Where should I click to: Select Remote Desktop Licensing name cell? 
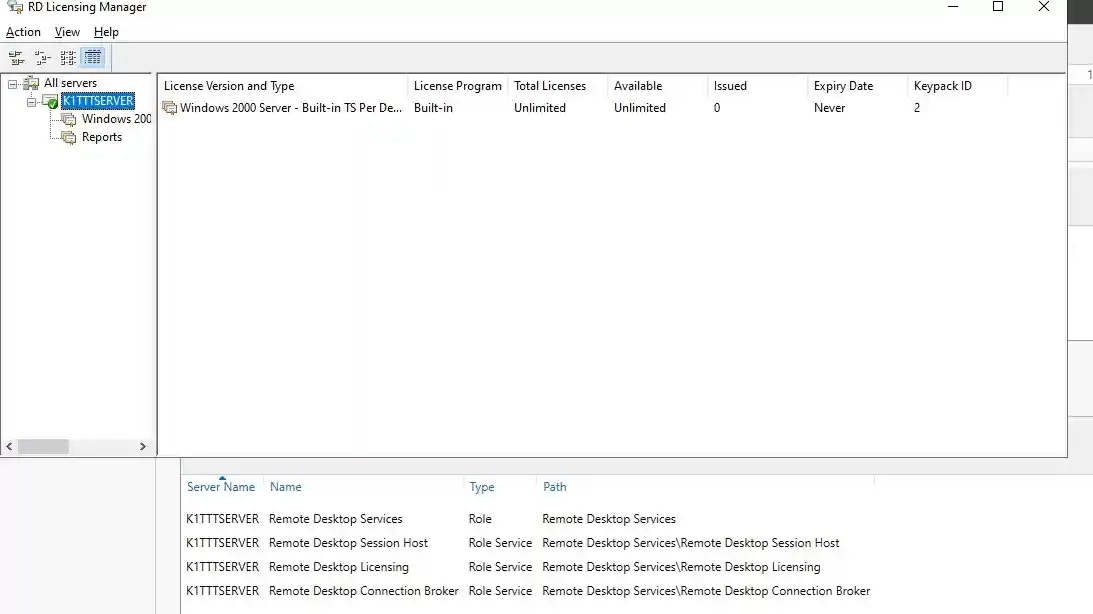339,567
